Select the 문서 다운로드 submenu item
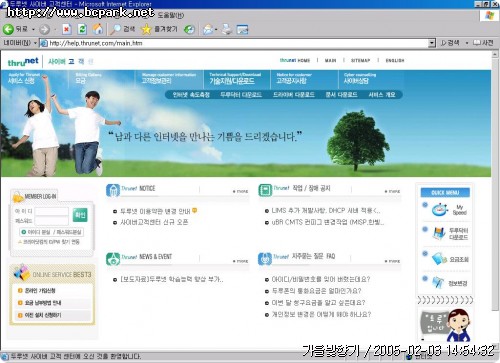The width and height of the screenshot is (500, 363). click(x=341, y=95)
